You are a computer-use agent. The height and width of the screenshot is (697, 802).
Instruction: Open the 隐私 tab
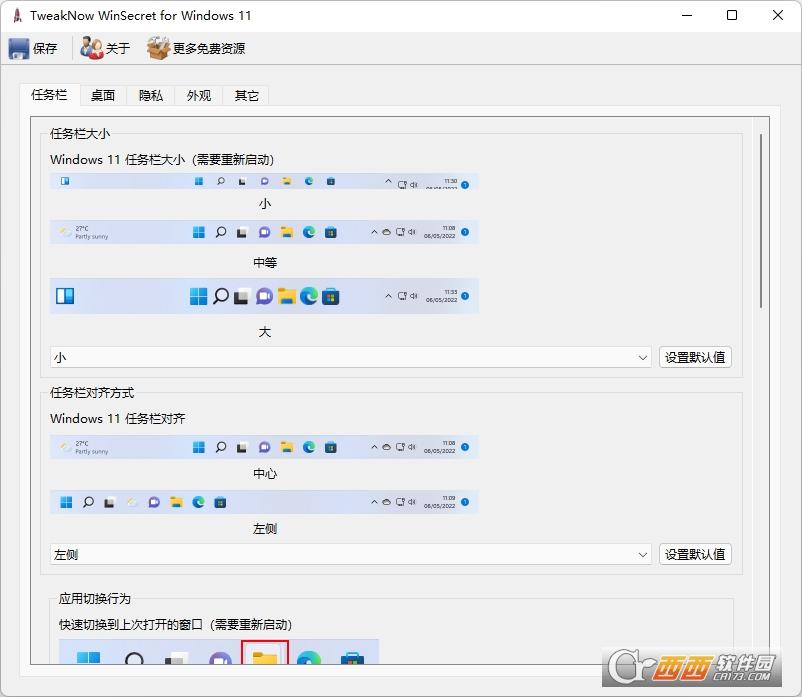tap(150, 96)
